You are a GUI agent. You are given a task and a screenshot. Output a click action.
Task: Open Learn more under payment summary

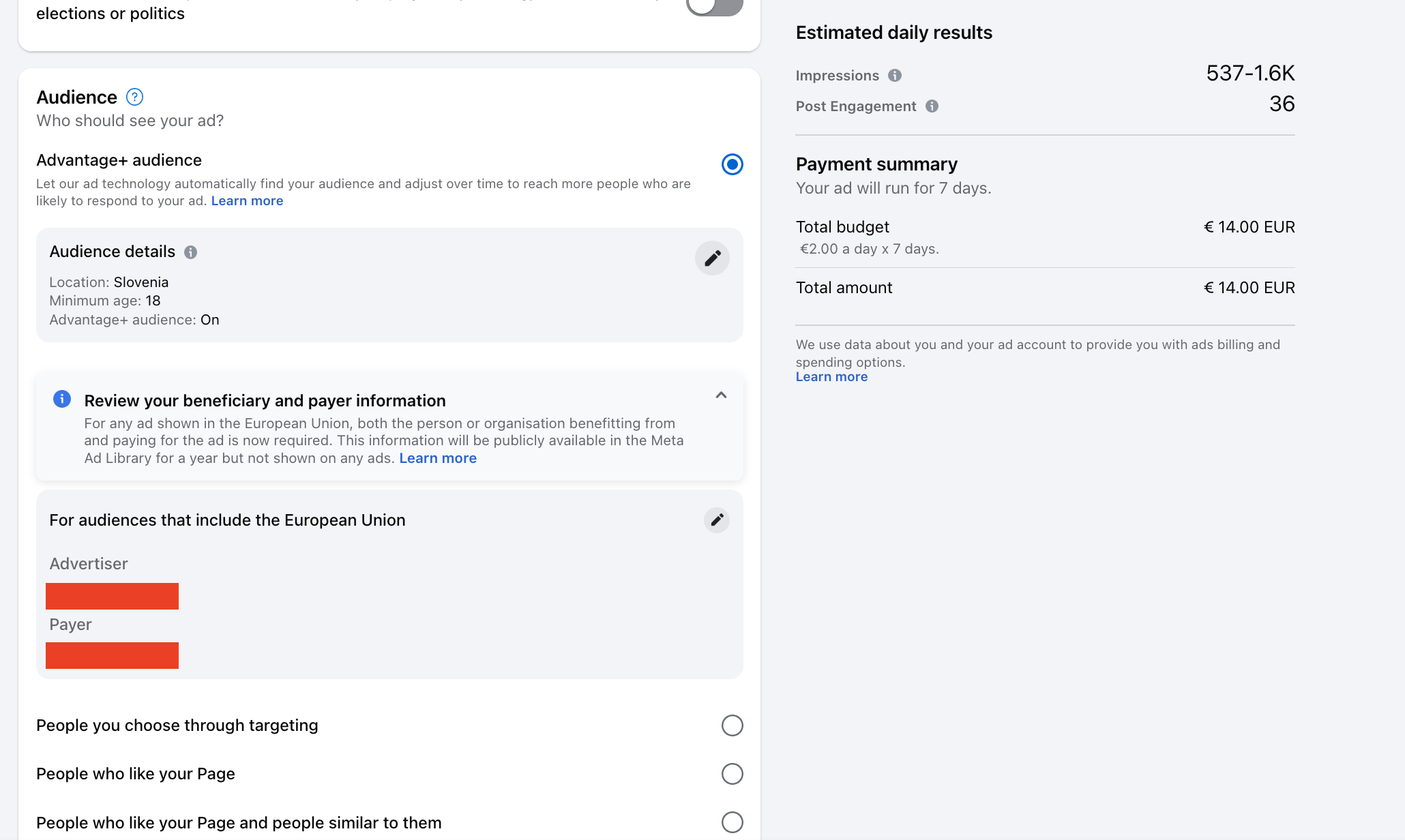[831, 377]
